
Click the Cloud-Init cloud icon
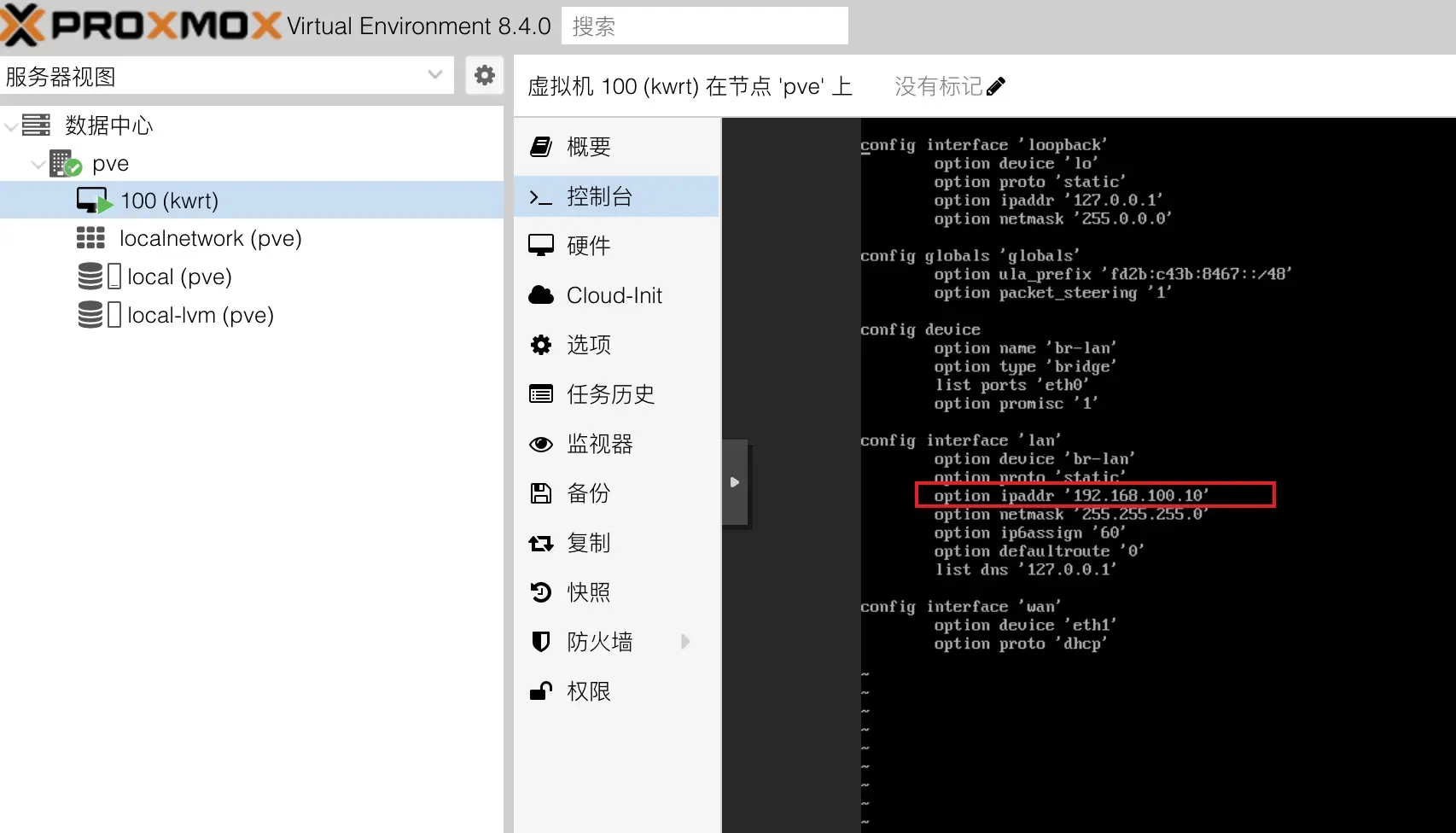coord(541,295)
